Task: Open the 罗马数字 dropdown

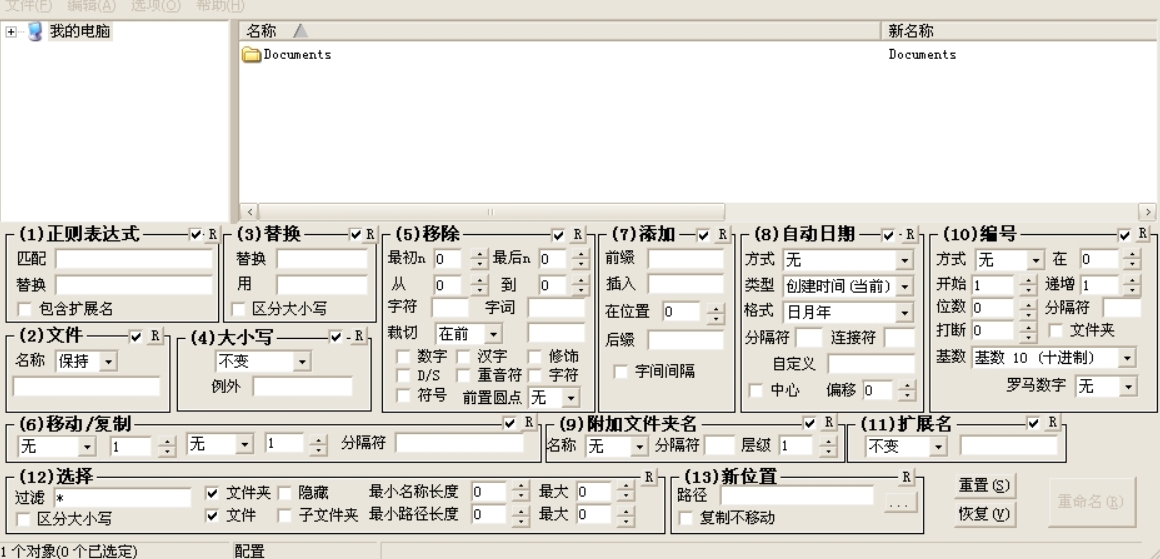Action: (1127, 386)
